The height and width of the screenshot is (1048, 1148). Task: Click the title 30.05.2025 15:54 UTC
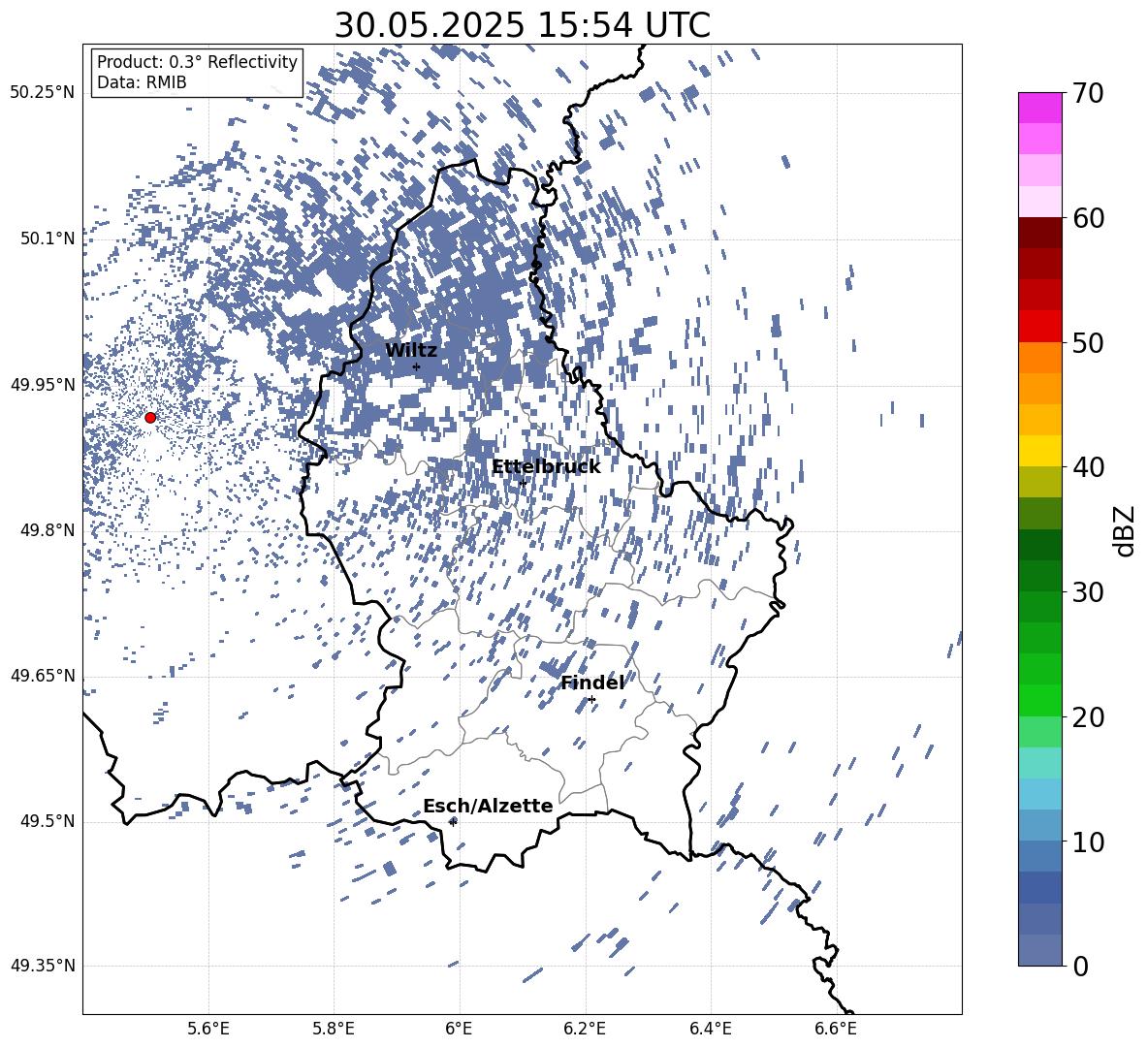pyautogui.click(x=522, y=25)
